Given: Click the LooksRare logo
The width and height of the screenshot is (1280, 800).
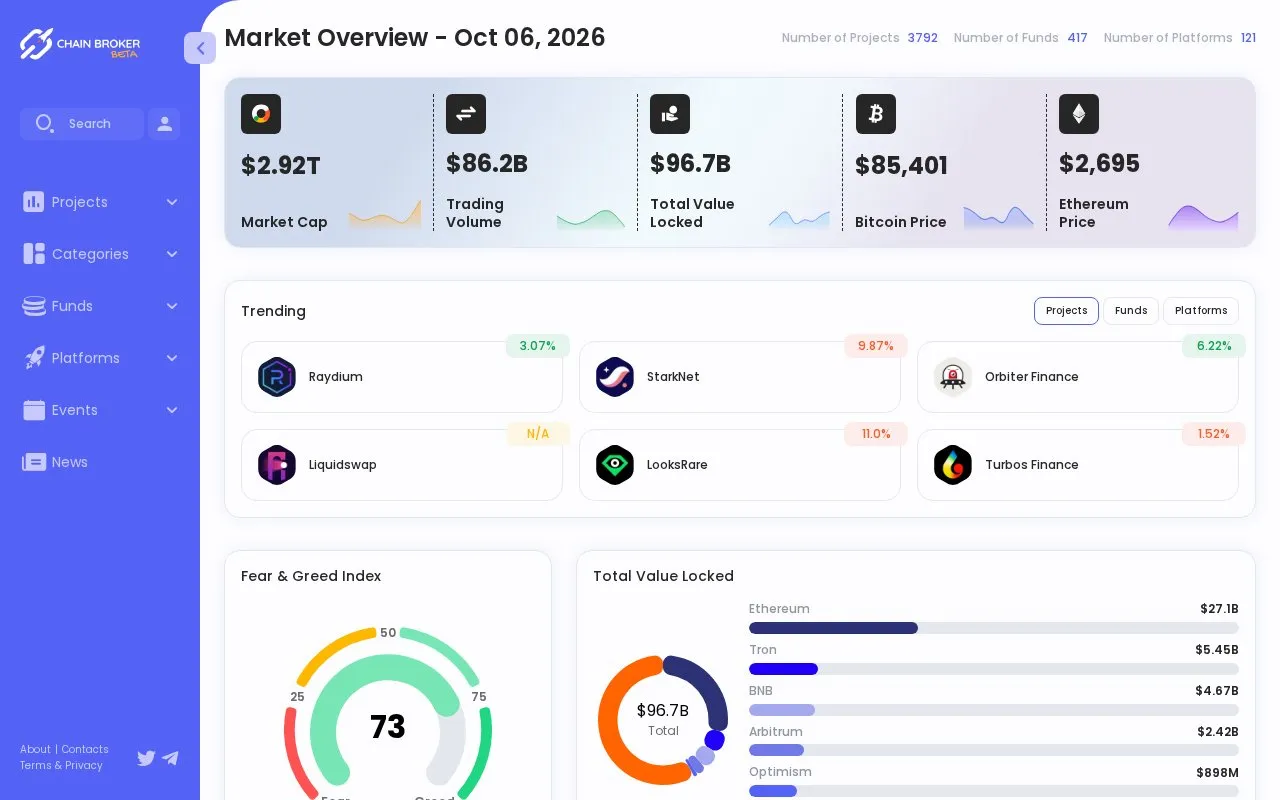Looking at the screenshot, I should [615, 465].
